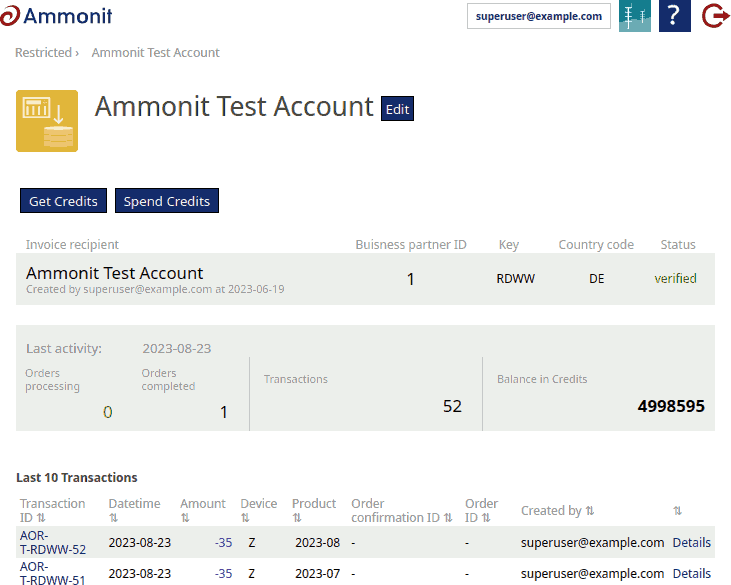The width and height of the screenshot is (731, 585).
Task: Sort by Amount arrows
Action: point(185,518)
